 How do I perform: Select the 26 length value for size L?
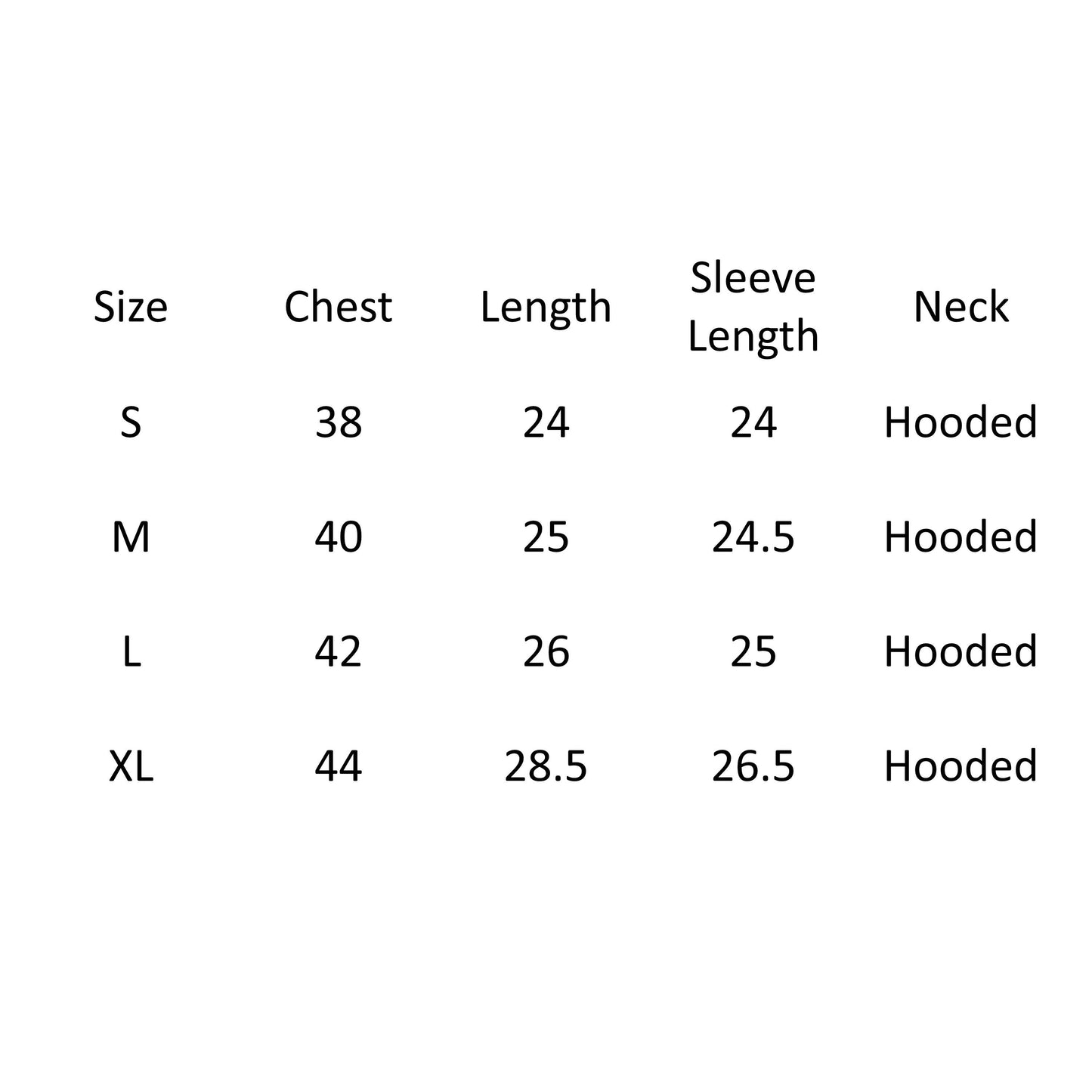tap(546, 651)
